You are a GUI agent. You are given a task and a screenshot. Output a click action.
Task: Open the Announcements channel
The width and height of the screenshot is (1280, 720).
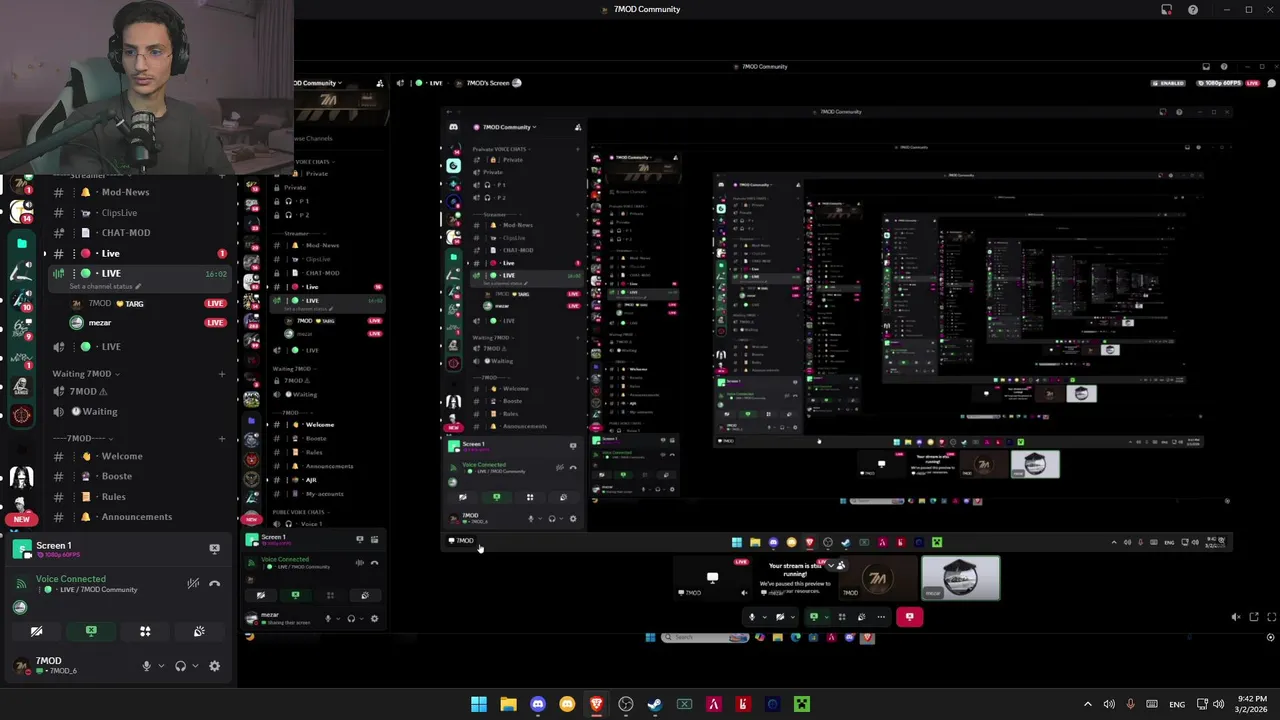(x=140, y=517)
